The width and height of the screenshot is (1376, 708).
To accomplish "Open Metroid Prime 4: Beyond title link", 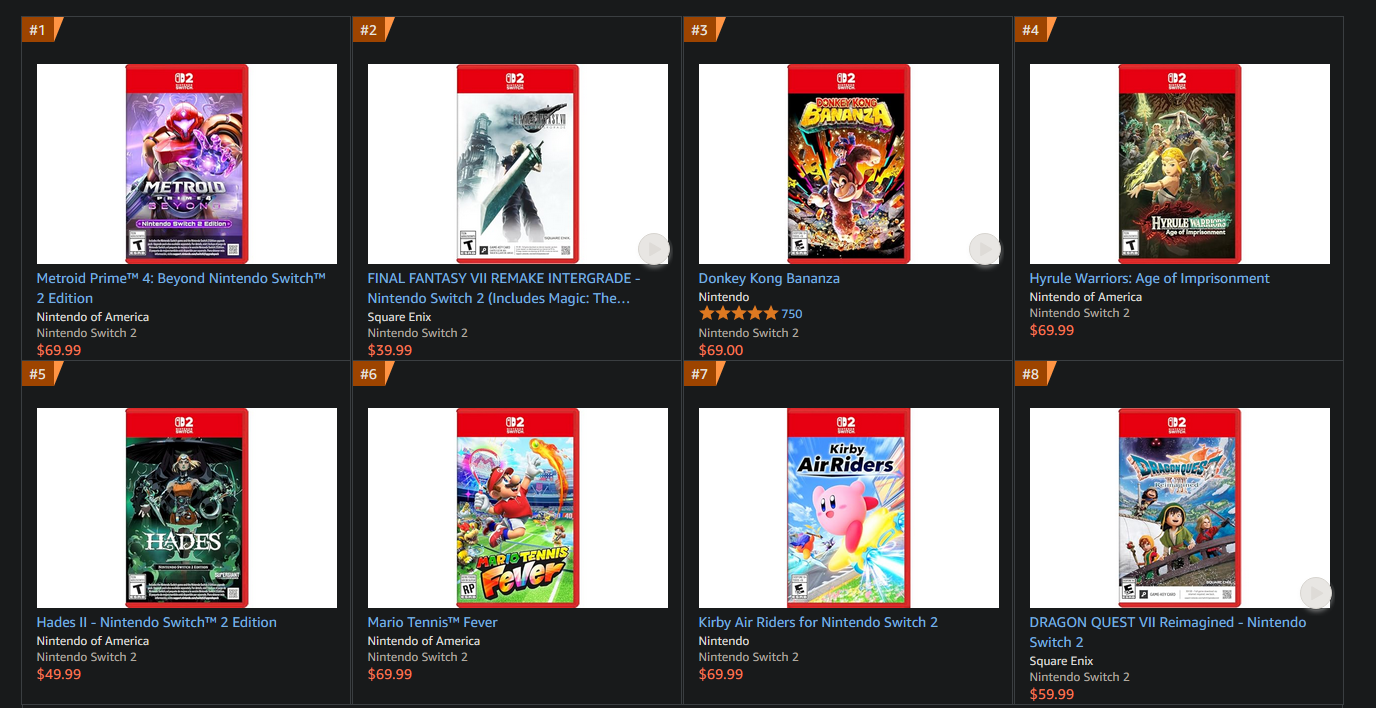I will 181,288.
